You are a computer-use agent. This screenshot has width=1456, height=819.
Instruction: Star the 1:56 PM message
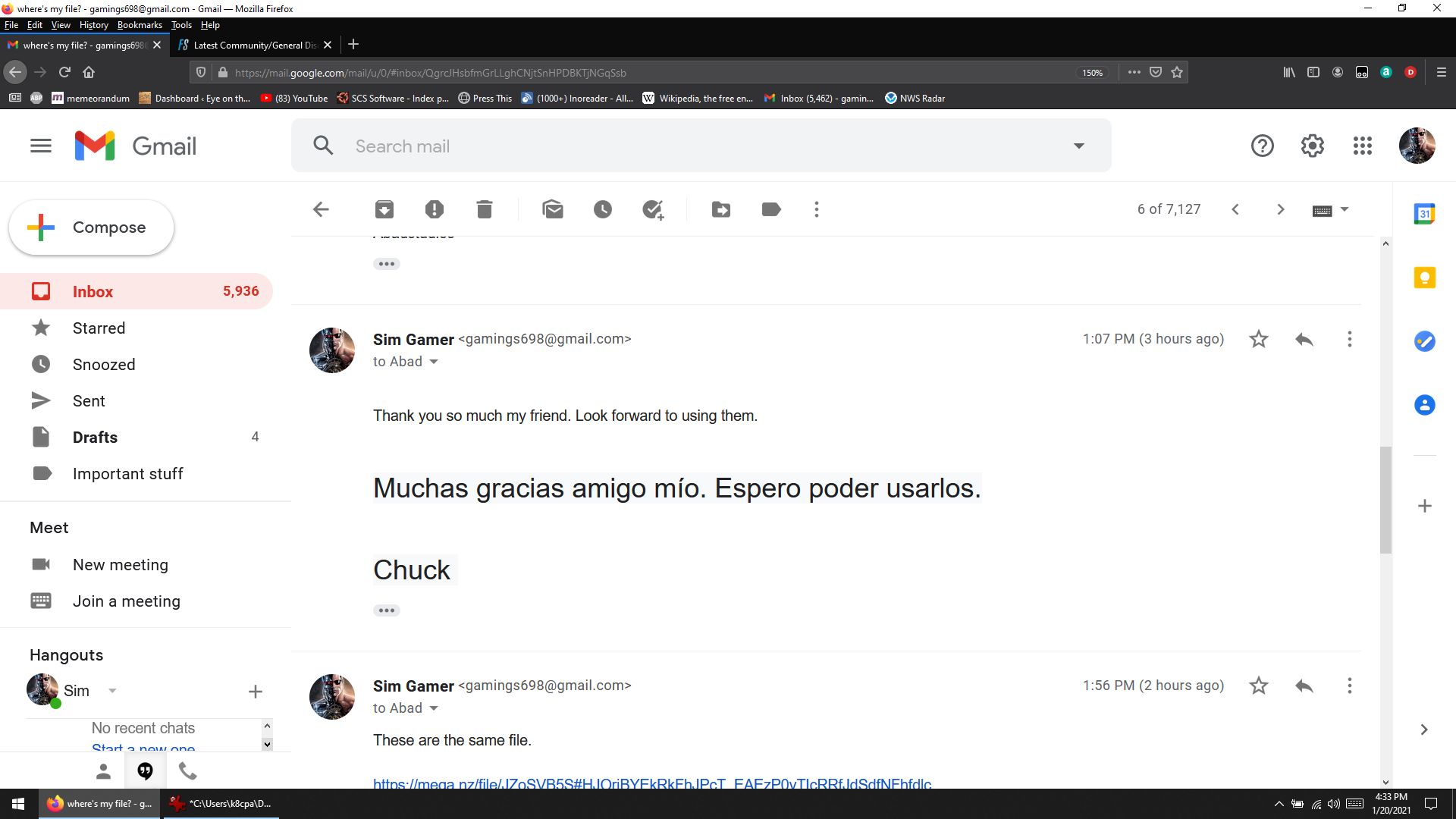tap(1259, 686)
